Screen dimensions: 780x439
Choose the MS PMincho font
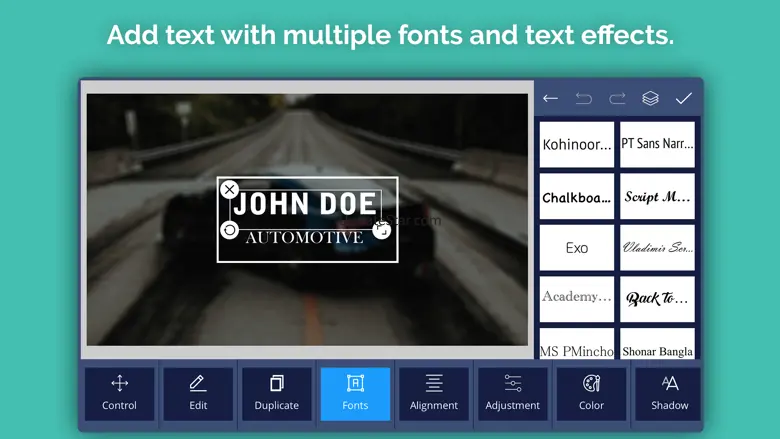pyautogui.click(x=577, y=344)
